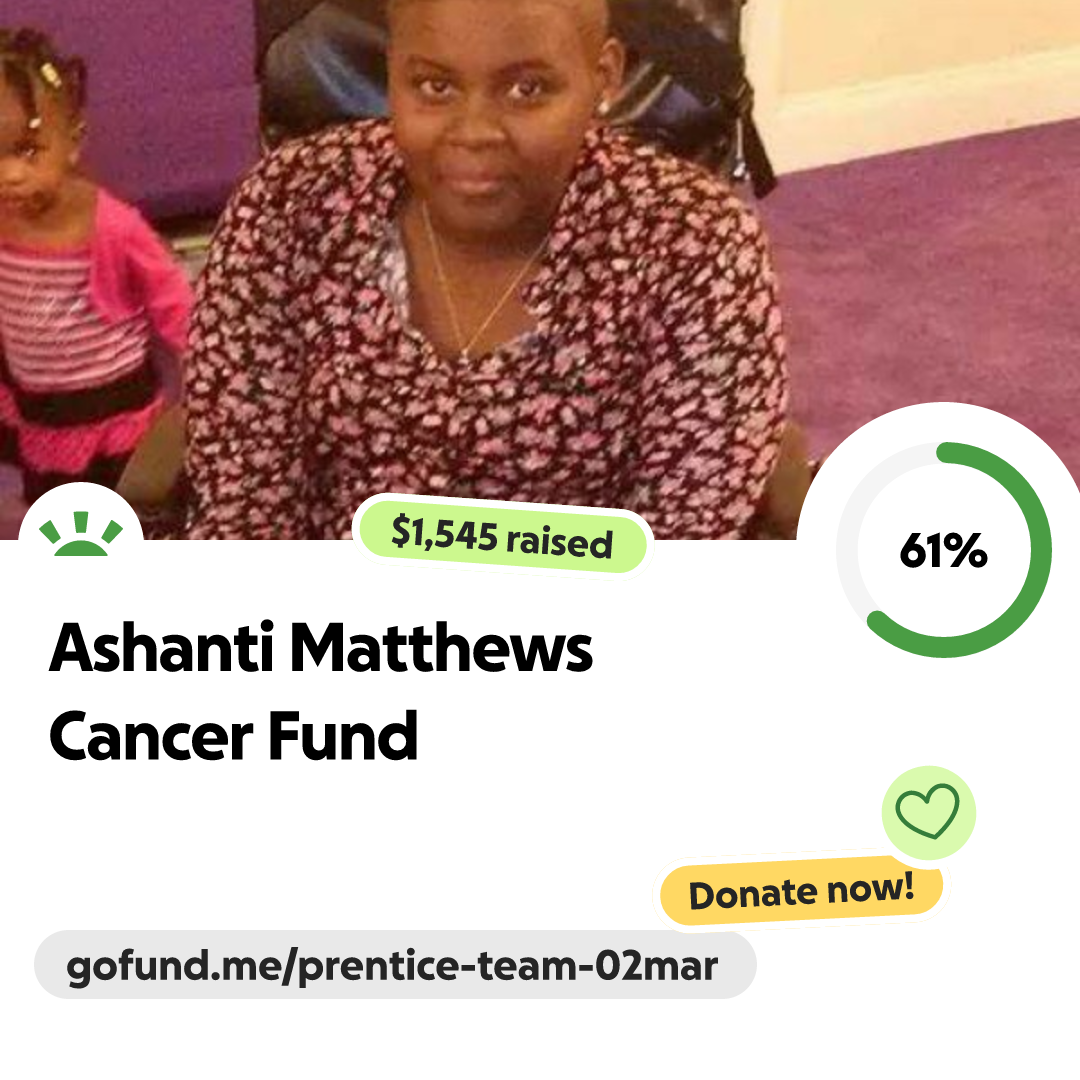Click the 61% percentage text
The width and height of the screenshot is (1080, 1080).
pos(944,550)
